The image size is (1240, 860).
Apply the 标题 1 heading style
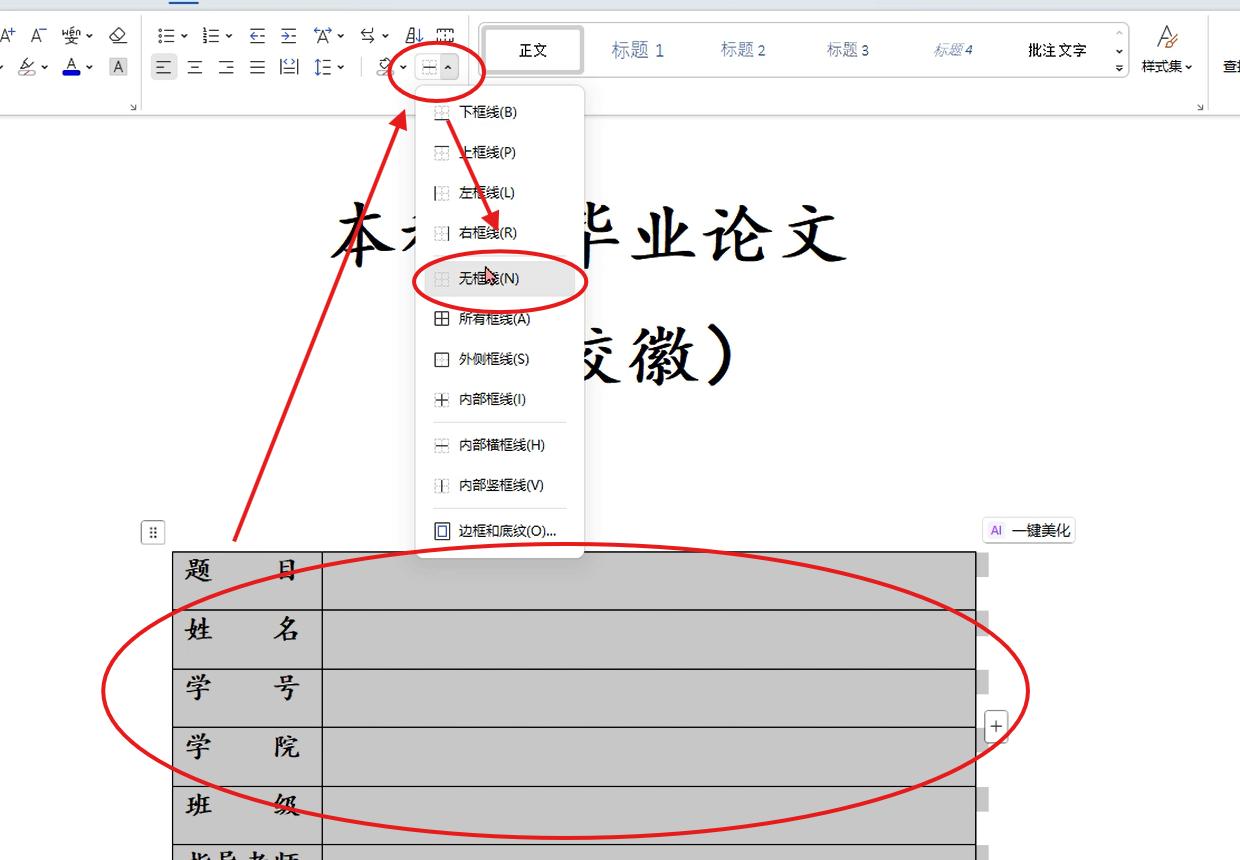pyautogui.click(x=637, y=50)
